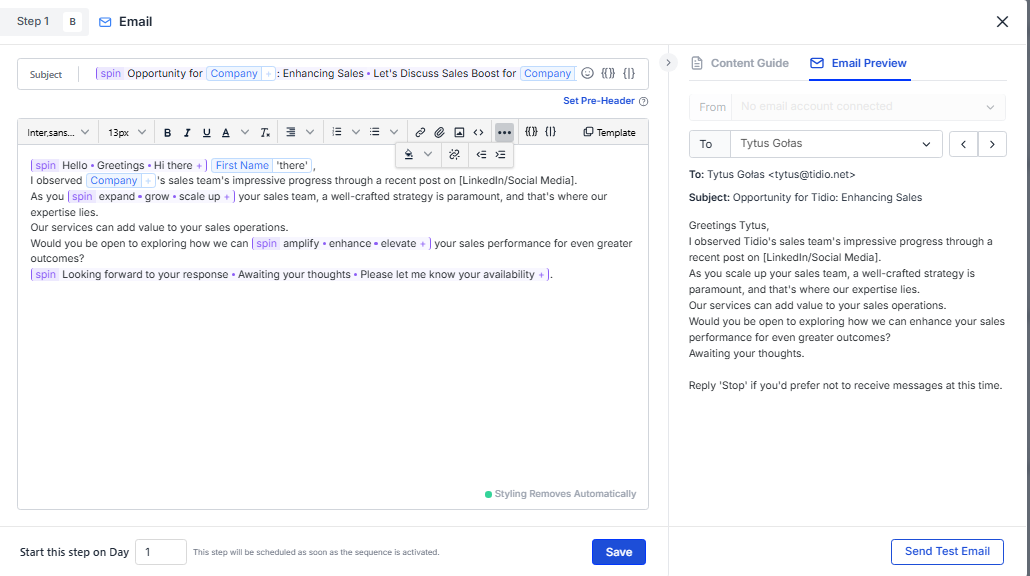Click first Company variable in subject
This screenshot has height=576, width=1030.
pos(234,74)
